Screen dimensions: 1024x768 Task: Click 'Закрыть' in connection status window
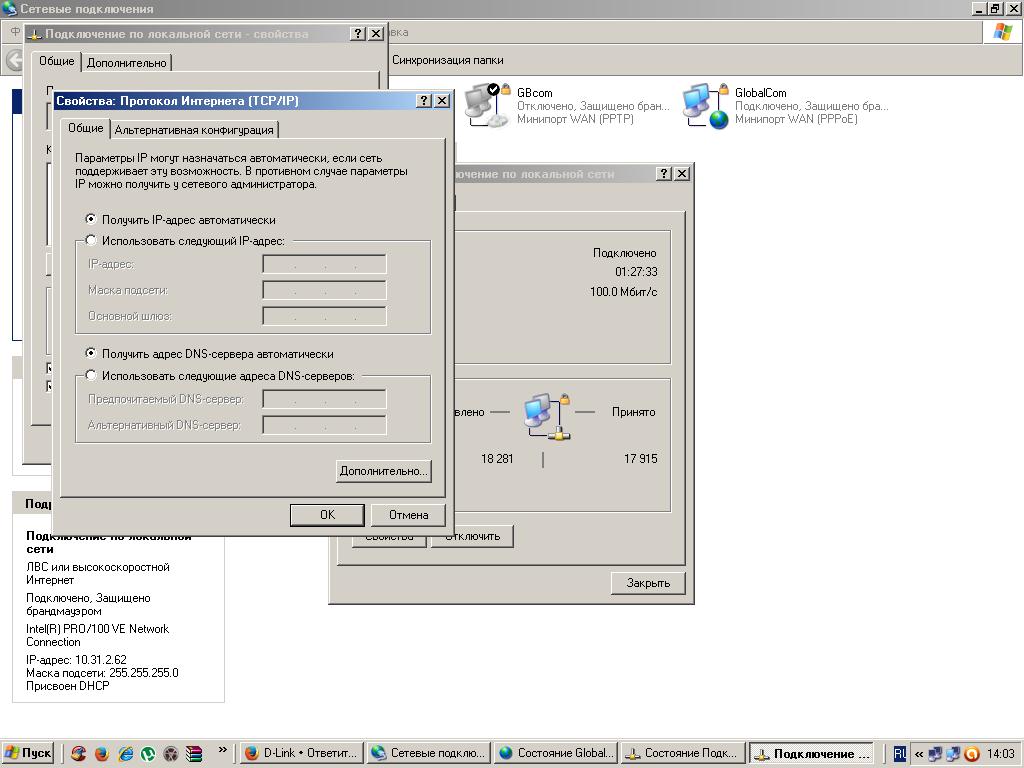coord(648,583)
